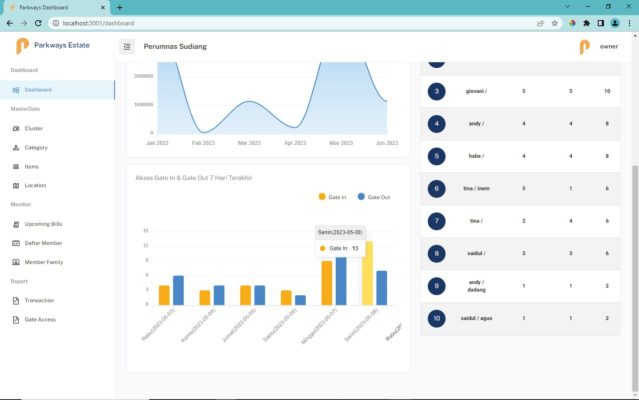
Task: Select Transaction in the Report menu
Action: tap(39, 300)
